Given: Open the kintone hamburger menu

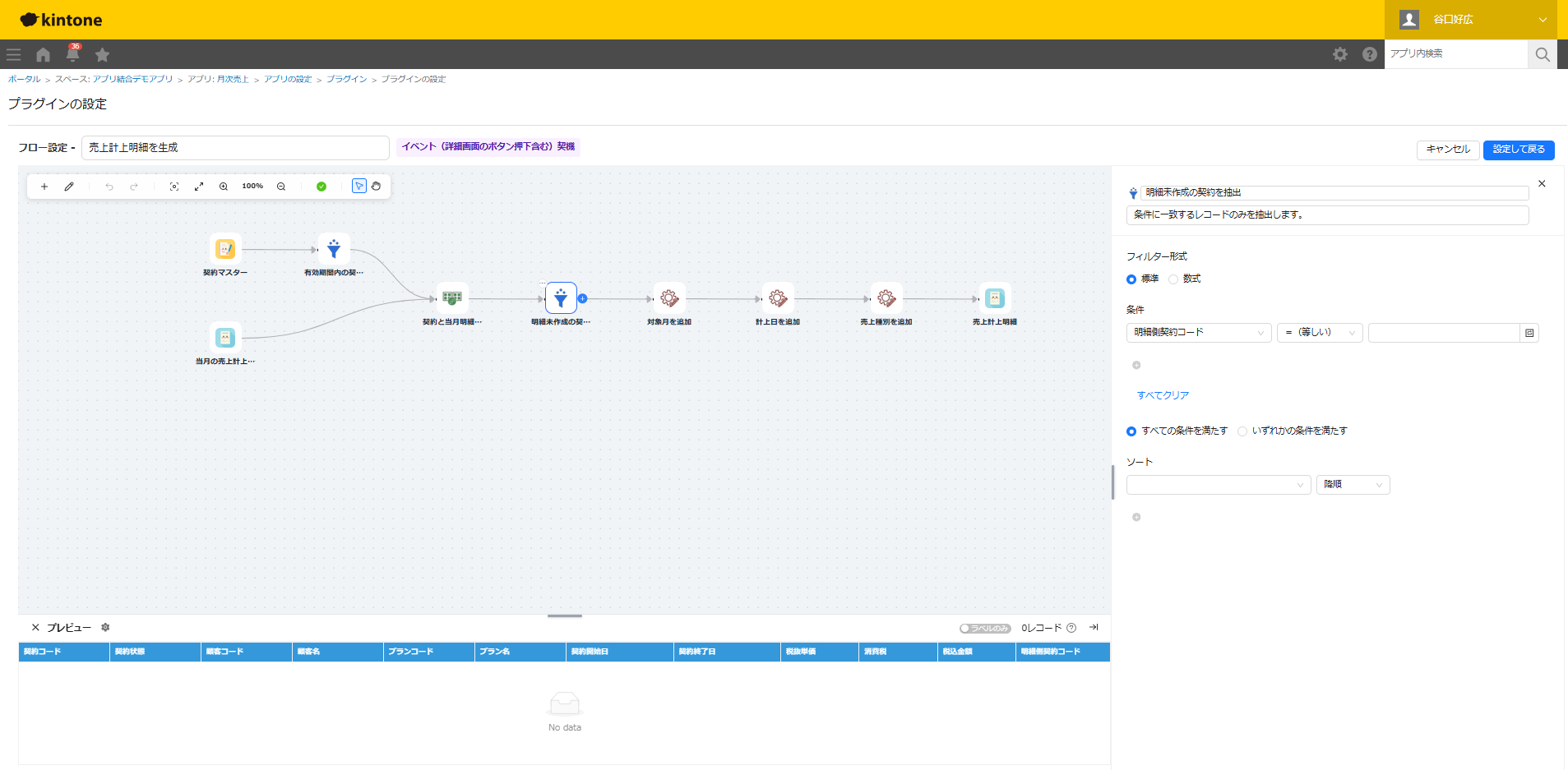Looking at the screenshot, I should 14,54.
